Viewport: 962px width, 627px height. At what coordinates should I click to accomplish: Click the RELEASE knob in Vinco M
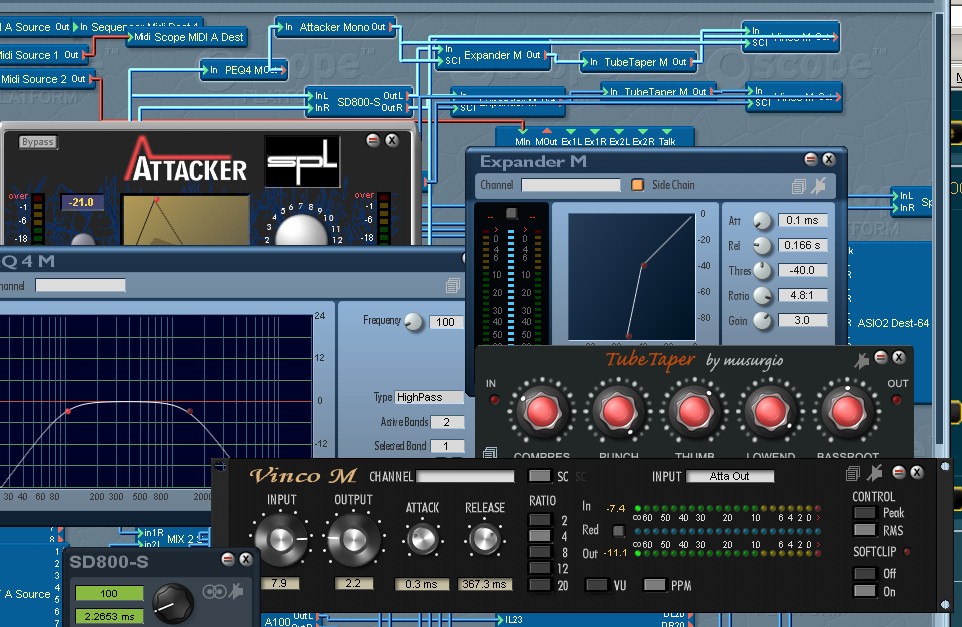tap(485, 539)
